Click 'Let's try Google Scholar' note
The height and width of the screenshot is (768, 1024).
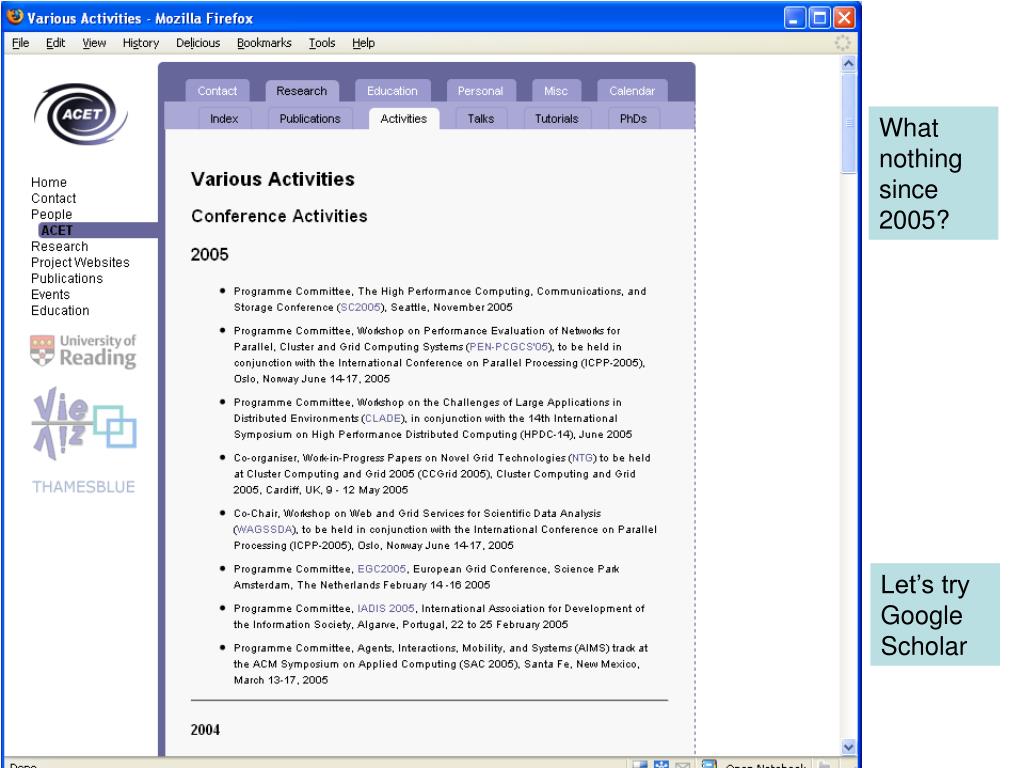click(x=935, y=615)
